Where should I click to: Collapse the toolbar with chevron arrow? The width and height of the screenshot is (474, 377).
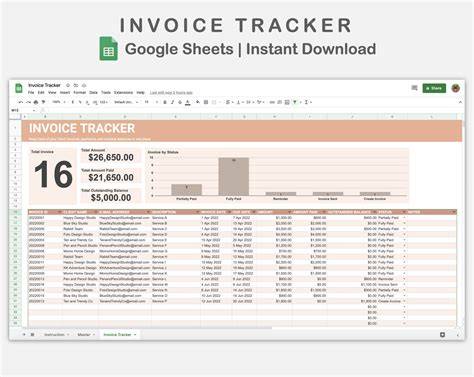click(460, 102)
